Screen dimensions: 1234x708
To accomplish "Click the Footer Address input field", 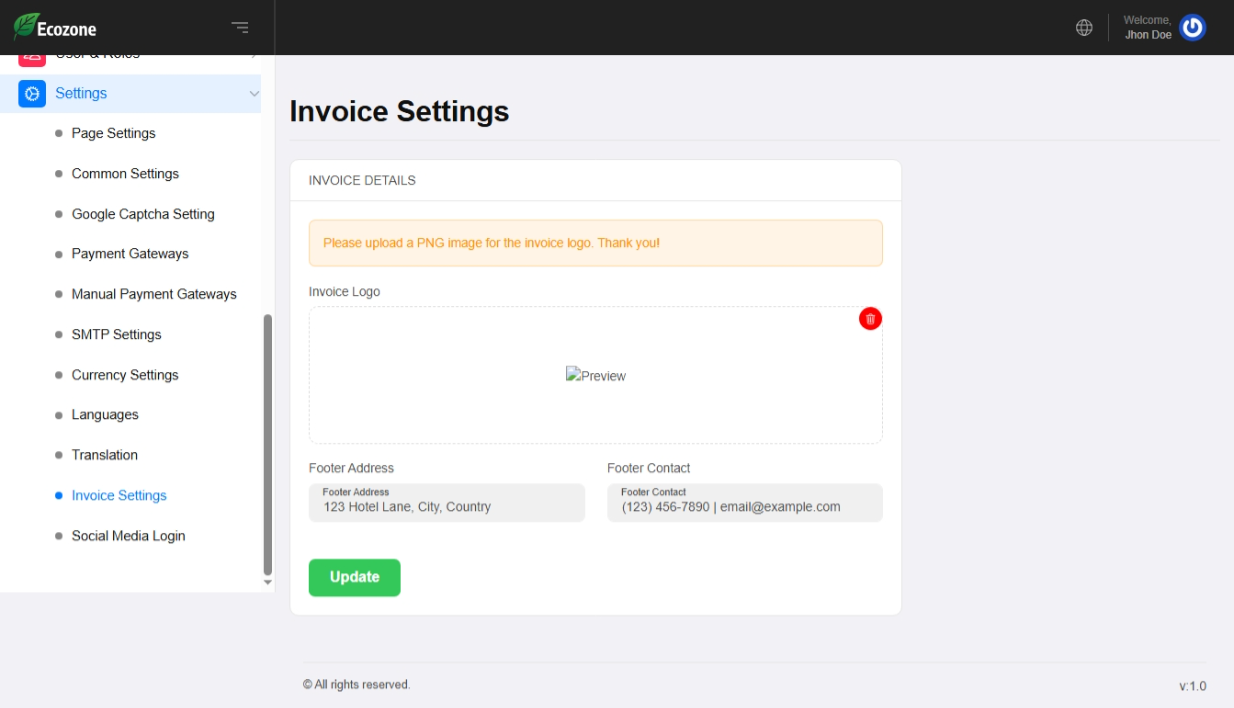I will coord(446,503).
